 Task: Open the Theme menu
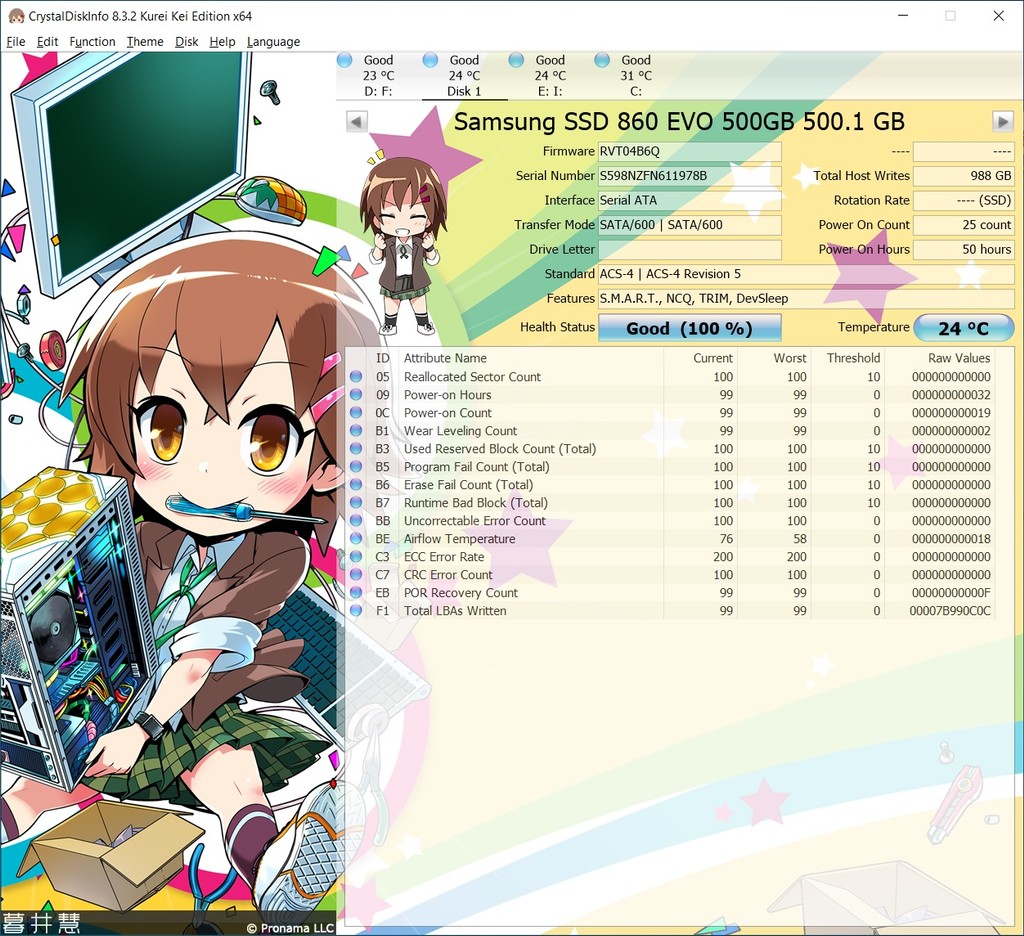tap(144, 42)
